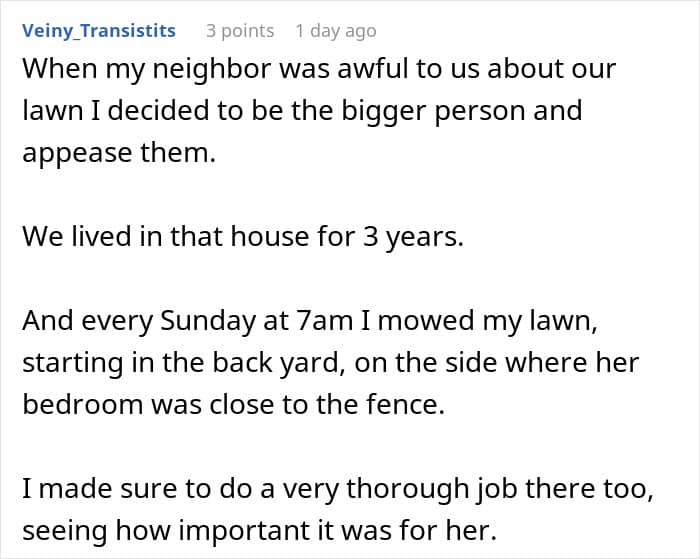
Task: Click the phrase back yard
Action: pos(275,362)
